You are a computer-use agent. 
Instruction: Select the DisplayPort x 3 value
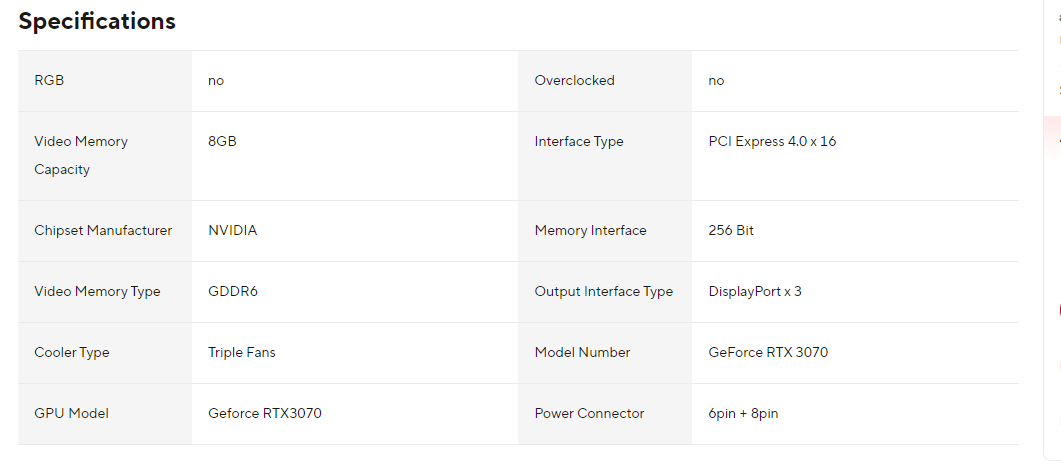pos(755,292)
